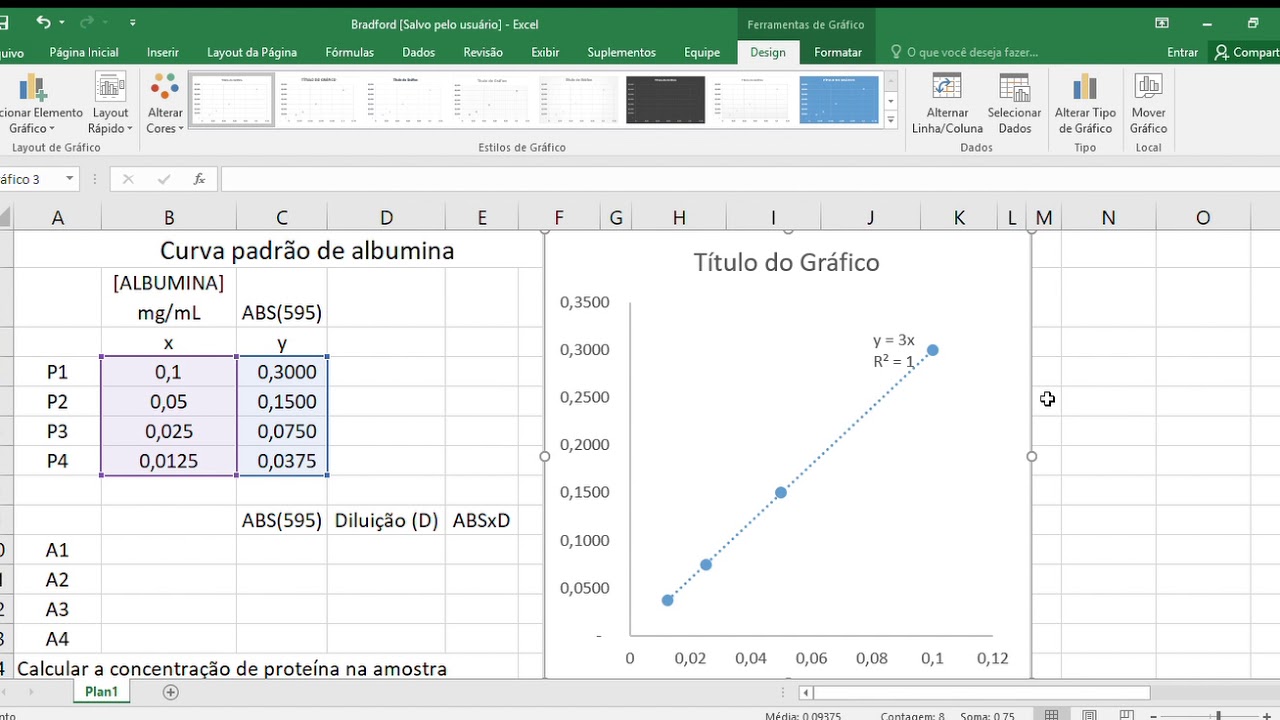Open Customize Quick Access Toolbar dropdown
Screen dimensions: 1280x720
[133, 22]
